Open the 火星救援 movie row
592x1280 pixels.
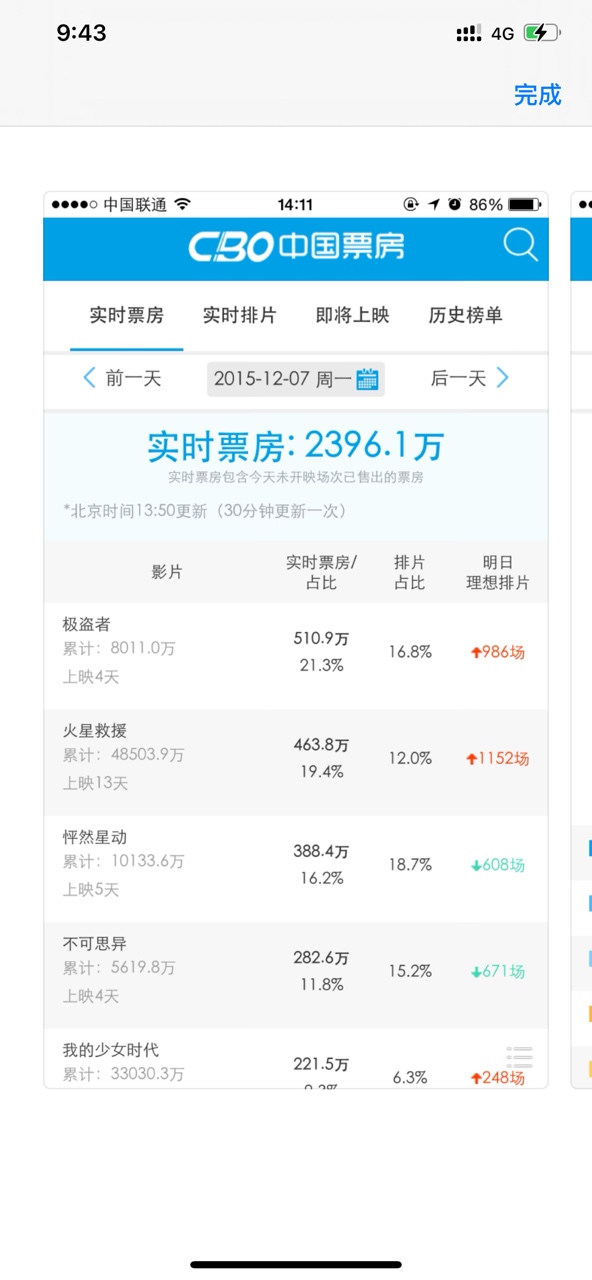[296, 762]
